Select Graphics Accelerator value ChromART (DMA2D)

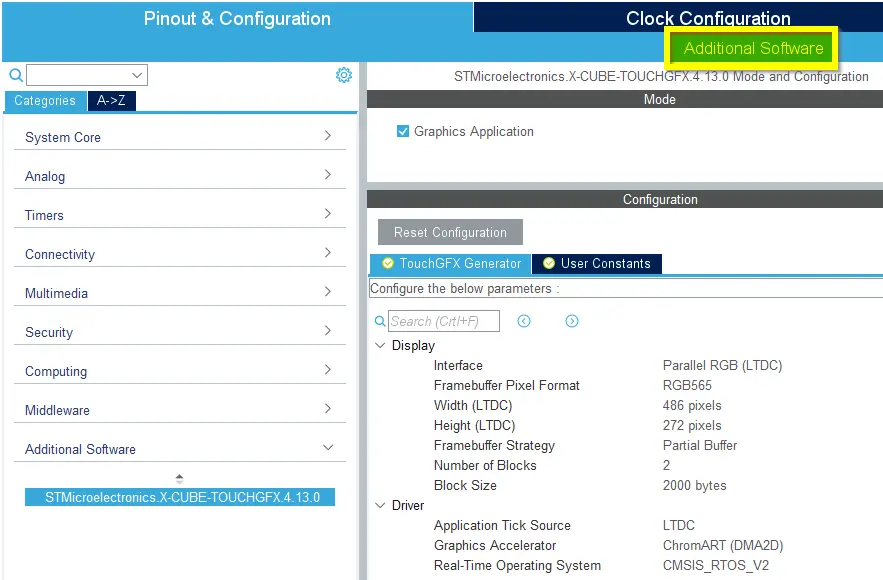[x=723, y=545]
